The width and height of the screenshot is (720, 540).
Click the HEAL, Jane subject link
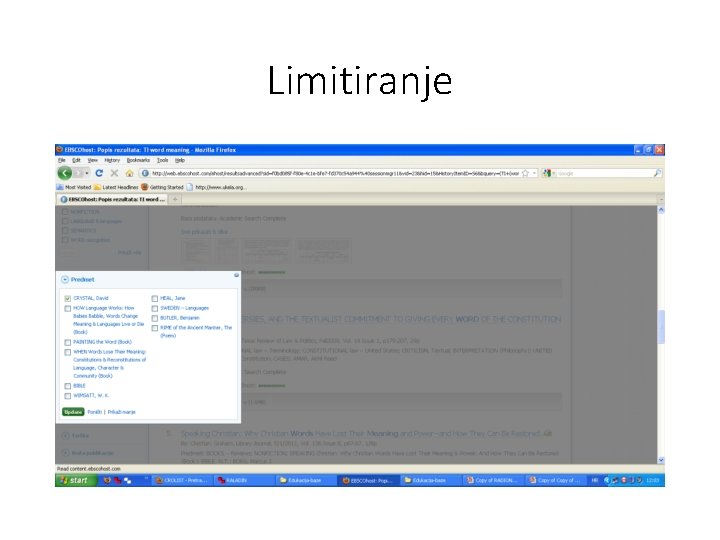pos(173,298)
